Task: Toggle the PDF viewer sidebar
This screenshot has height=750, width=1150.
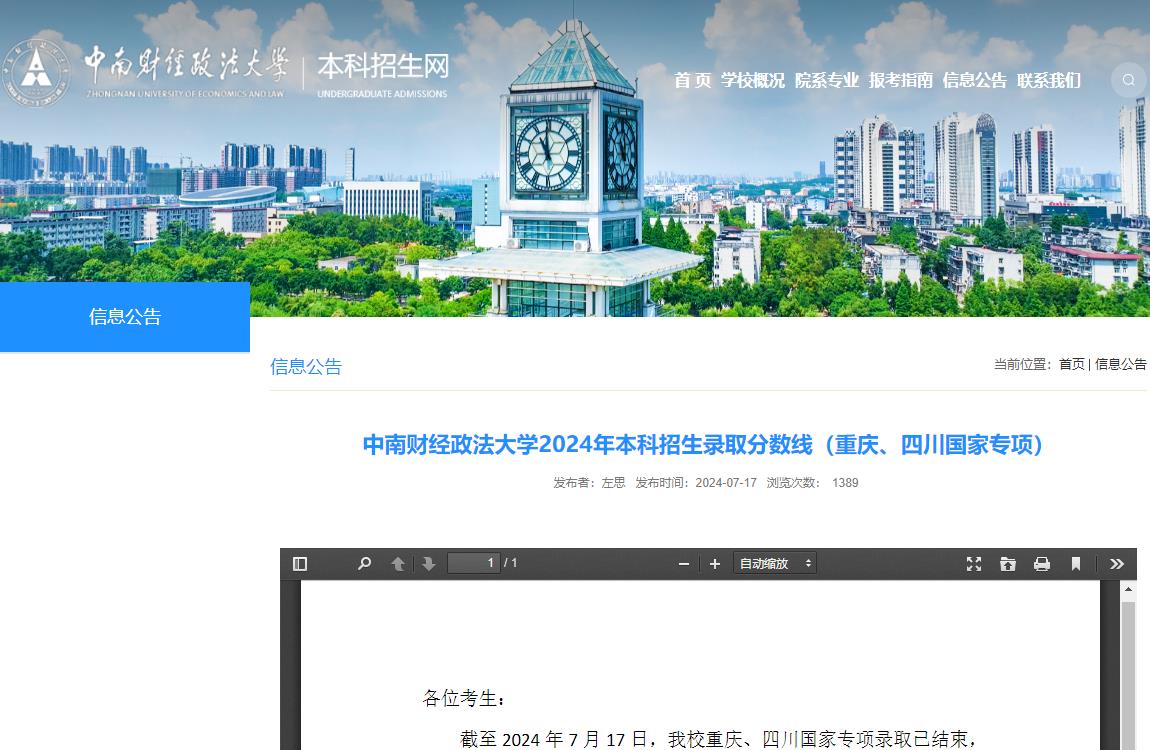Action: (x=300, y=564)
